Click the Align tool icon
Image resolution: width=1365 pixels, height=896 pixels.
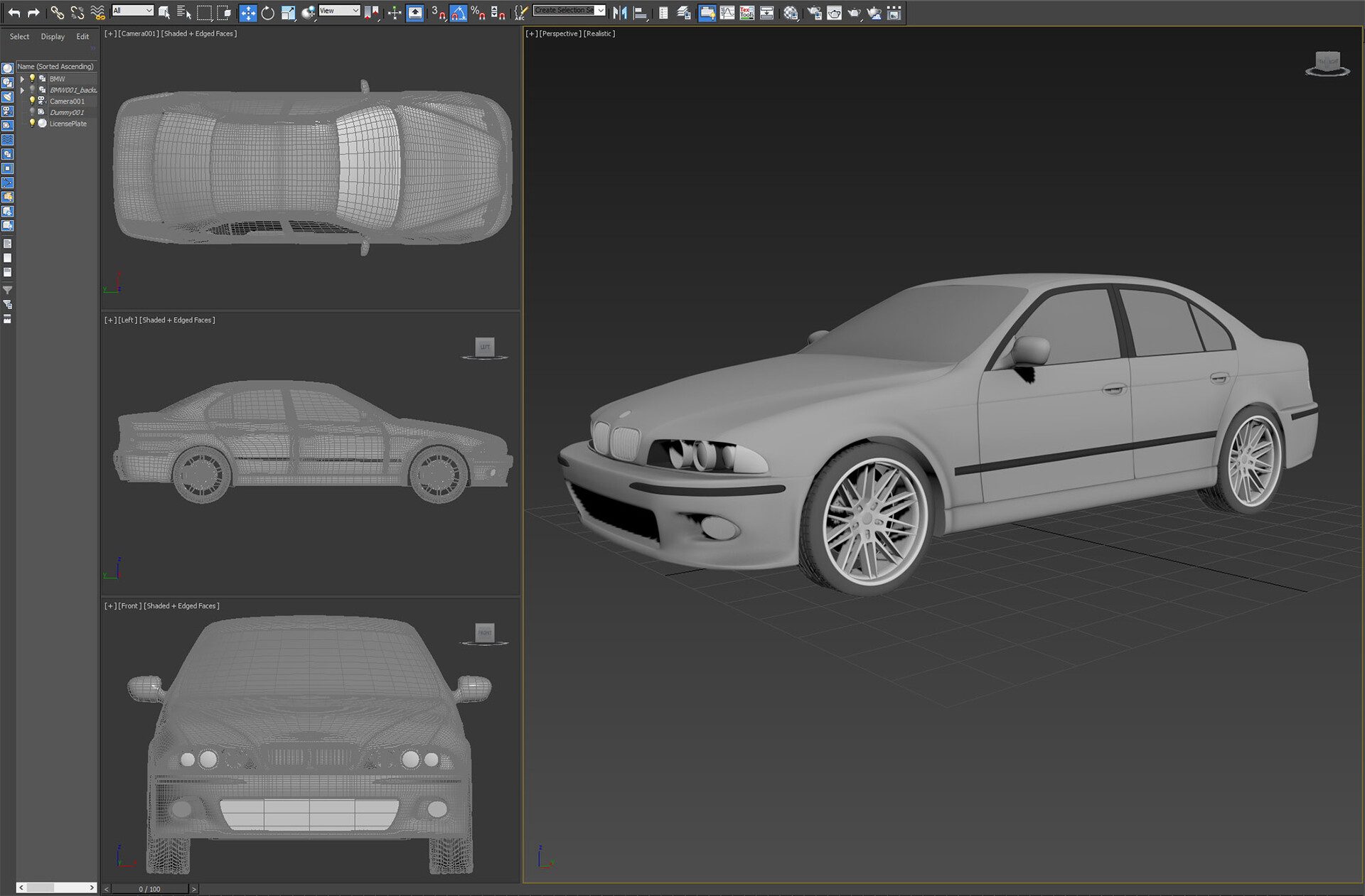pyautogui.click(x=640, y=13)
